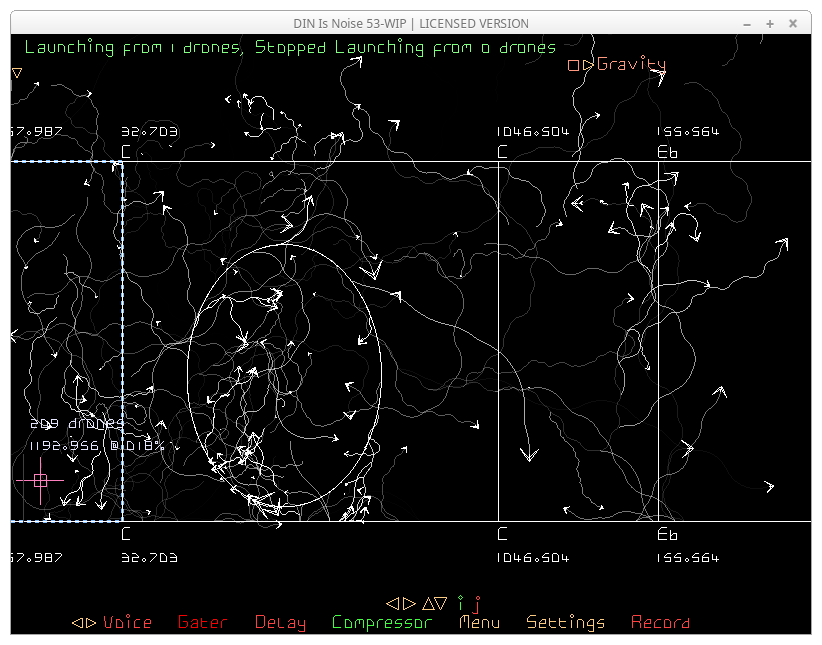Open the Settings screen
The height and width of the screenshot is (645, 822).
tap(565, 623)
